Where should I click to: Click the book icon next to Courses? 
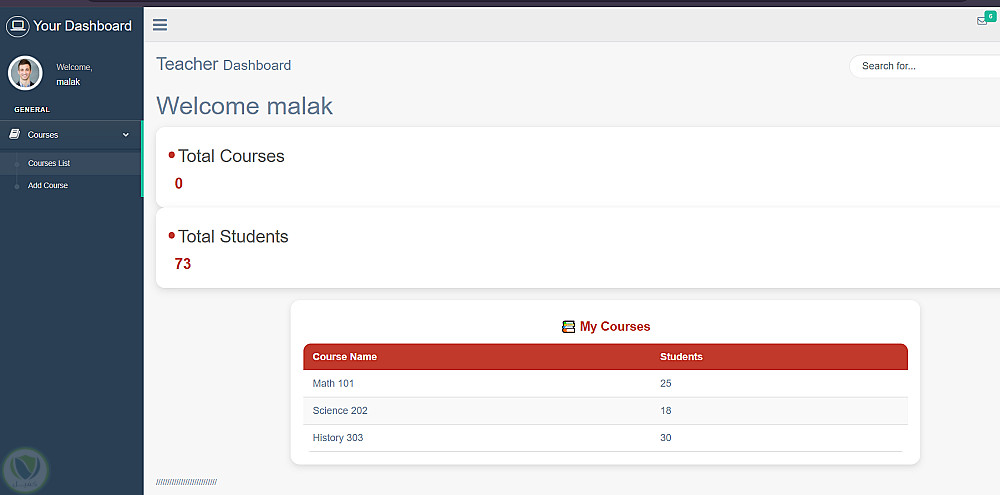14,134
